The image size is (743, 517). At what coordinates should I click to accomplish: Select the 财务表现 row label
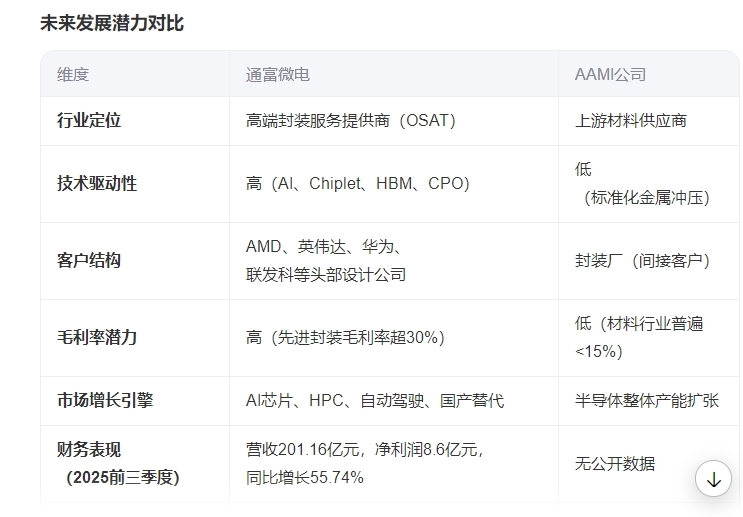pyautogui.click(x=89, y=450)
